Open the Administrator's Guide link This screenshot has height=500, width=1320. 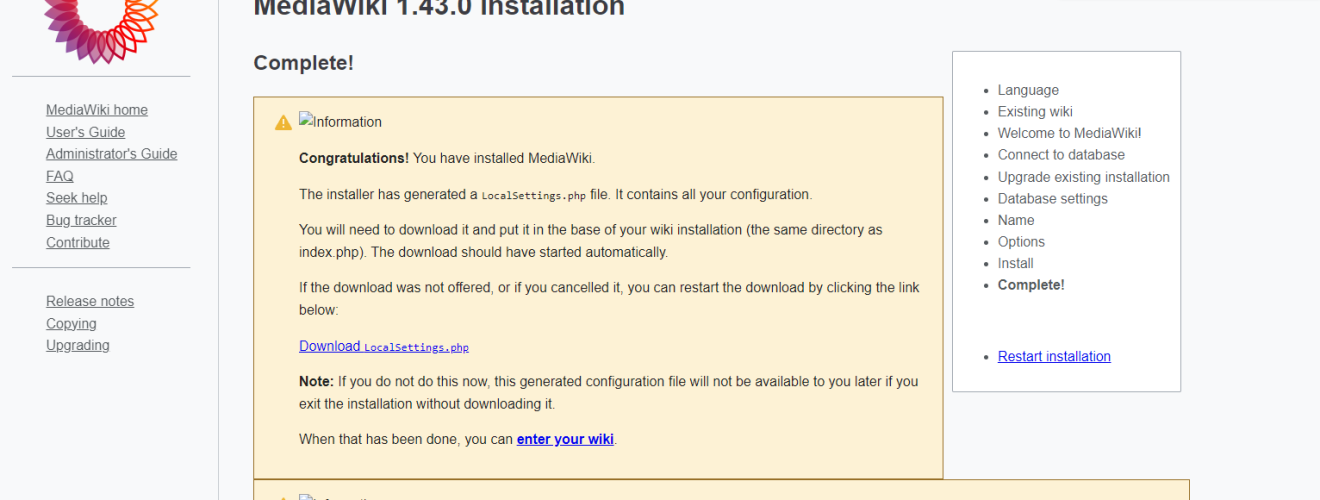tap(112, 154)
